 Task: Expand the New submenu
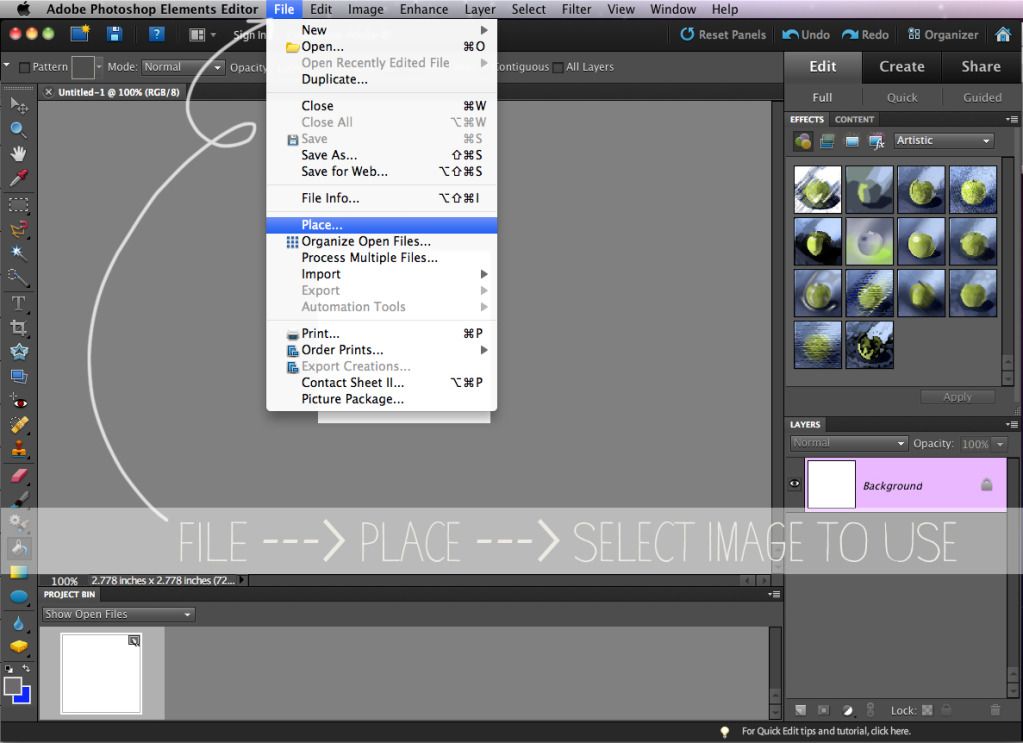click(x=382, y=30)
